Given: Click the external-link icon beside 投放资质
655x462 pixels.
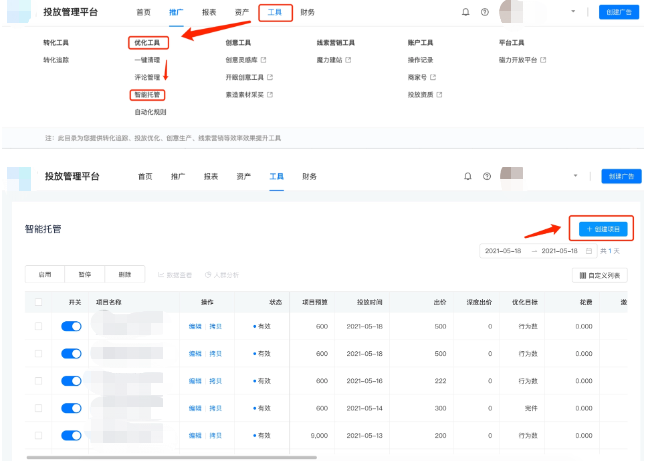Looking at the screenshot, I should [x=439, y=95].
